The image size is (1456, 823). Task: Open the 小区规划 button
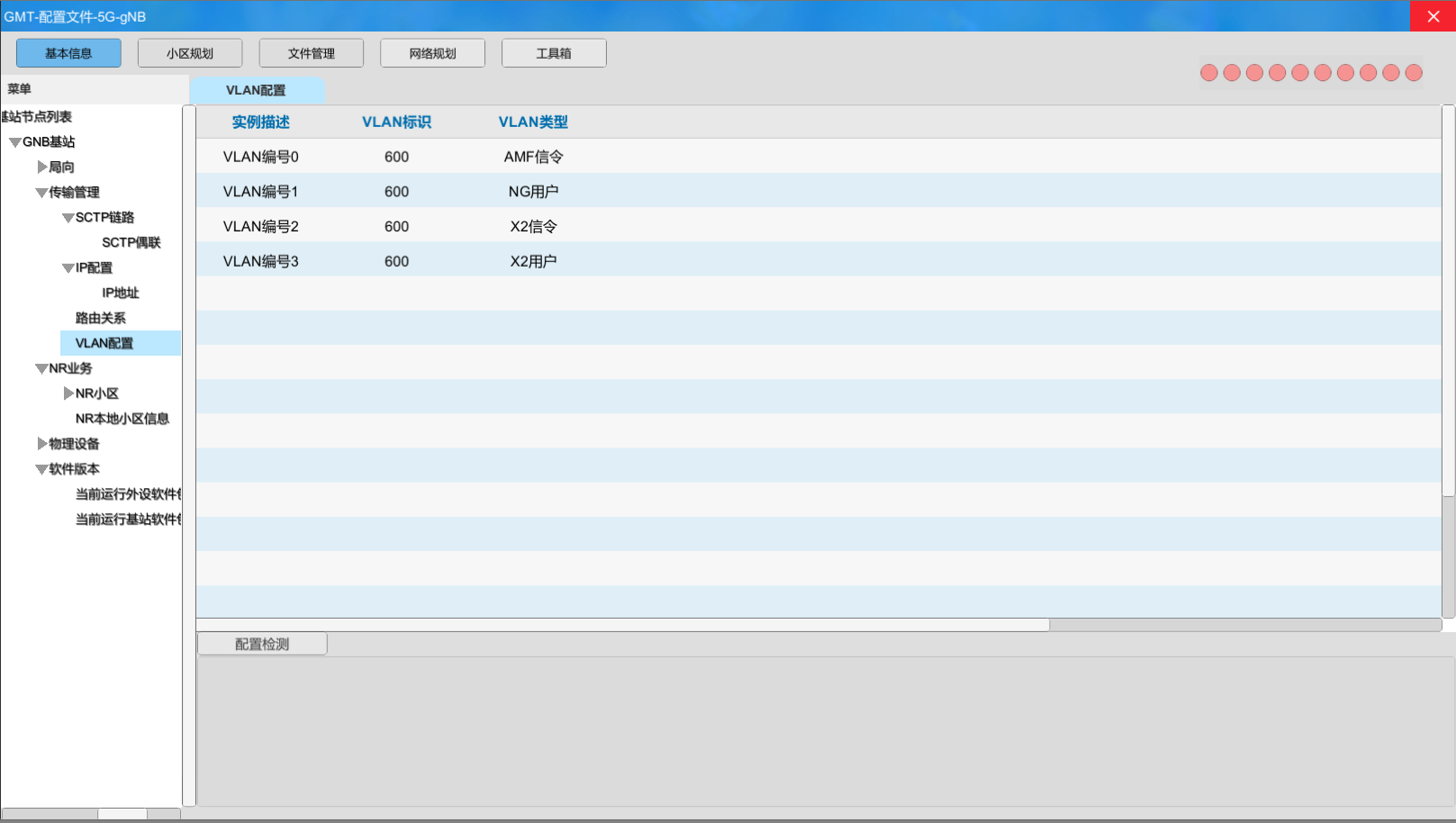[190, 53]
